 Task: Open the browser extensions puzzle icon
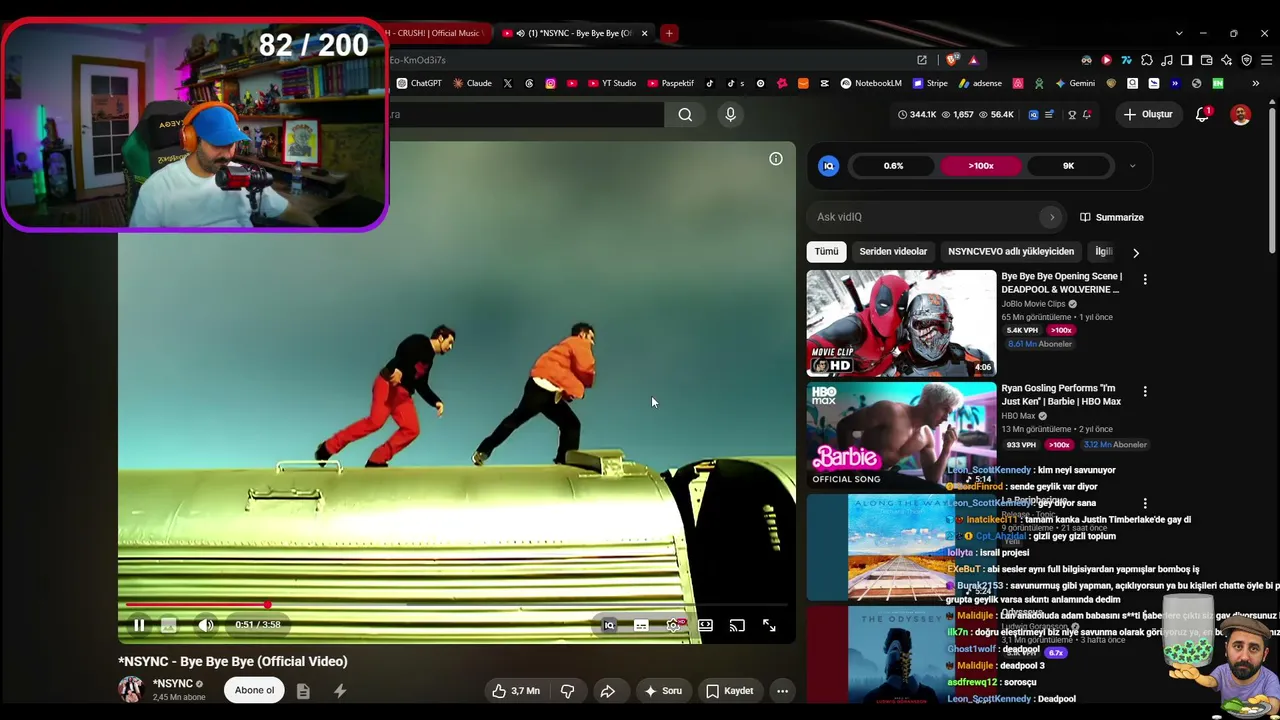1146,60
